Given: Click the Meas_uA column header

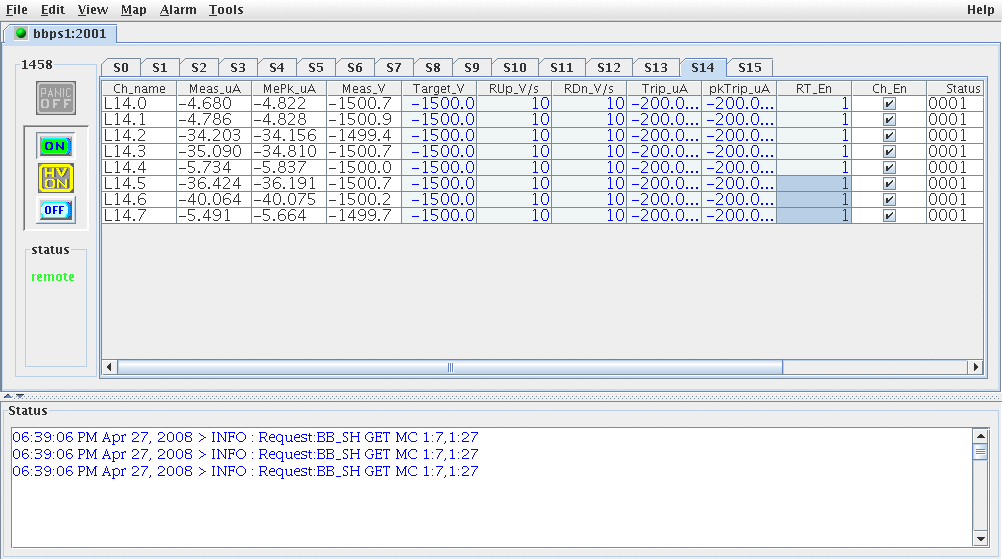Looking at the screenshot, I should [x=214, y=88].
